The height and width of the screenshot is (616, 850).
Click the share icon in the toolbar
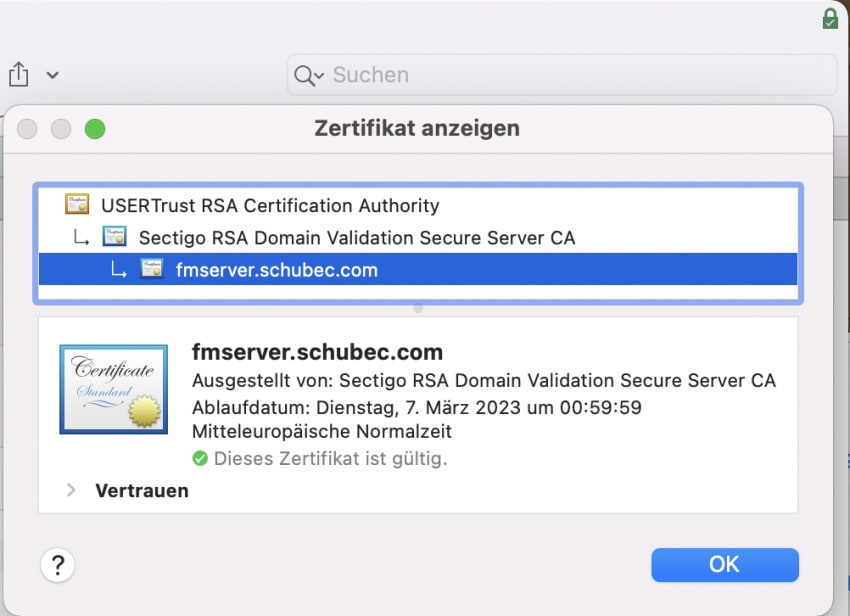(x=18, y=74)
